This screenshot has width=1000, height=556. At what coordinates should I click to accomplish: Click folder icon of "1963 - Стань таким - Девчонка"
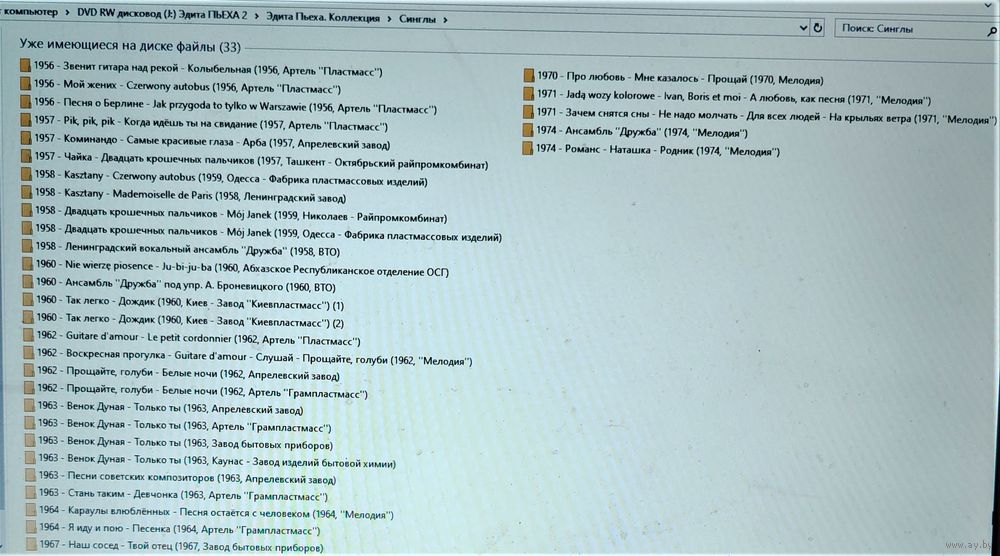point(30,492)
